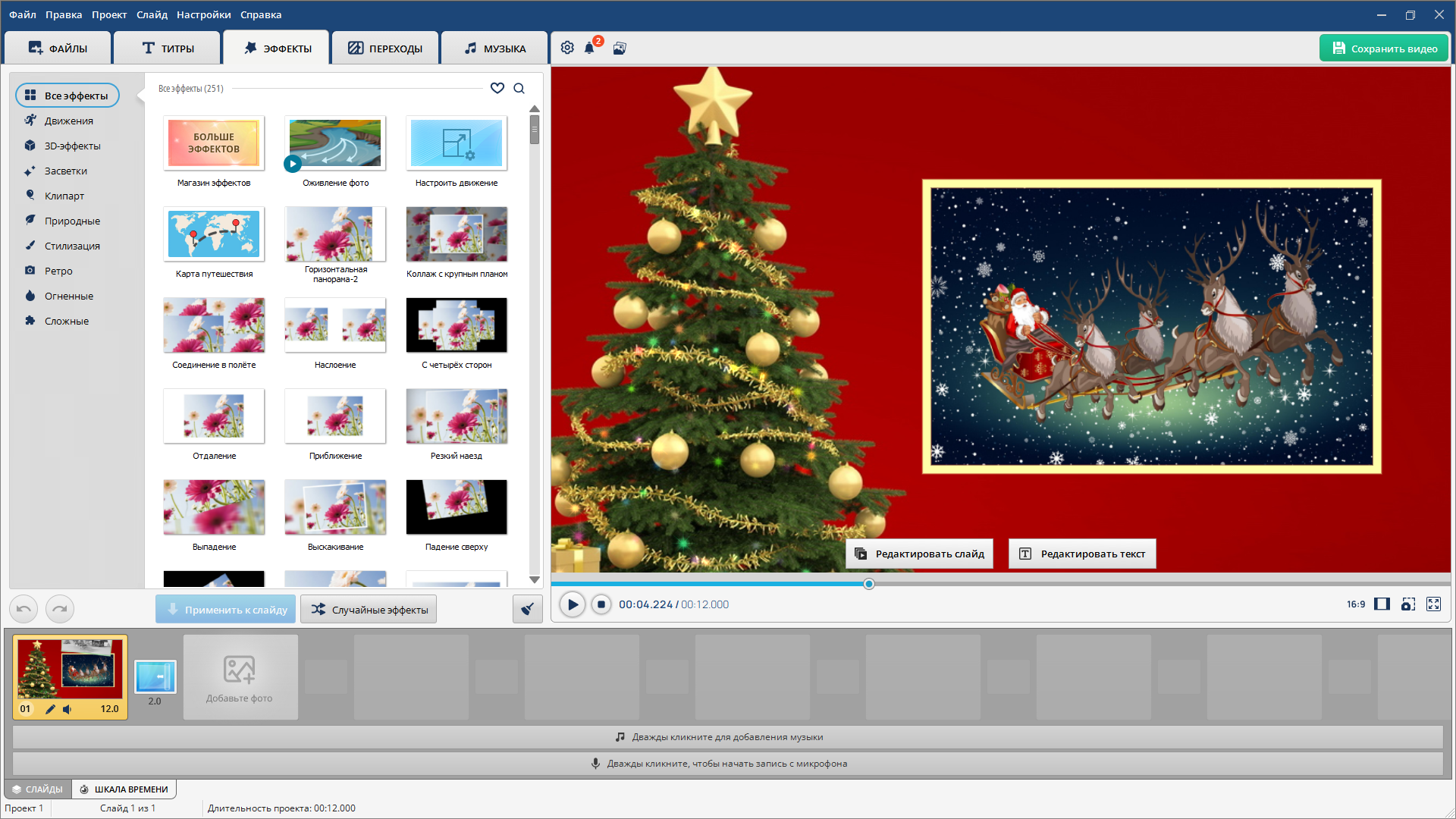Click Сохранить видео button

[x=1384, y=49]
